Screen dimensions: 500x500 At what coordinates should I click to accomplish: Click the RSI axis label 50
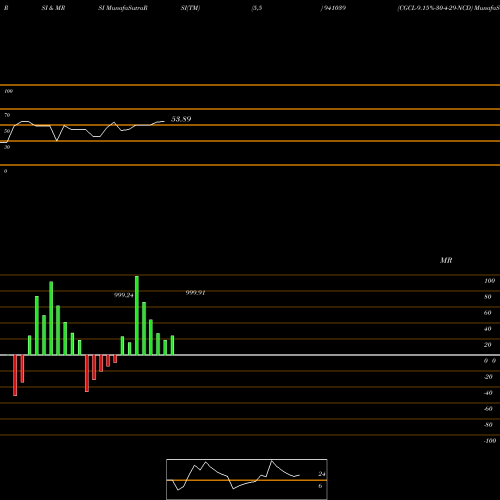(7, 131)
